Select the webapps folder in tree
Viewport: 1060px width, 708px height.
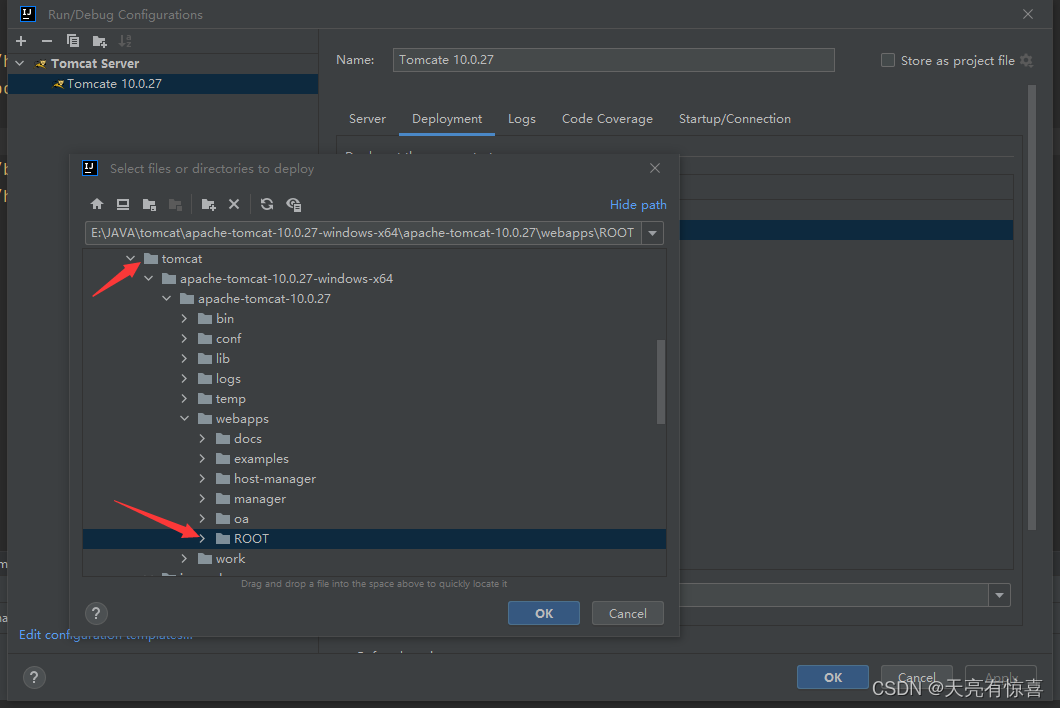[242, 419]
